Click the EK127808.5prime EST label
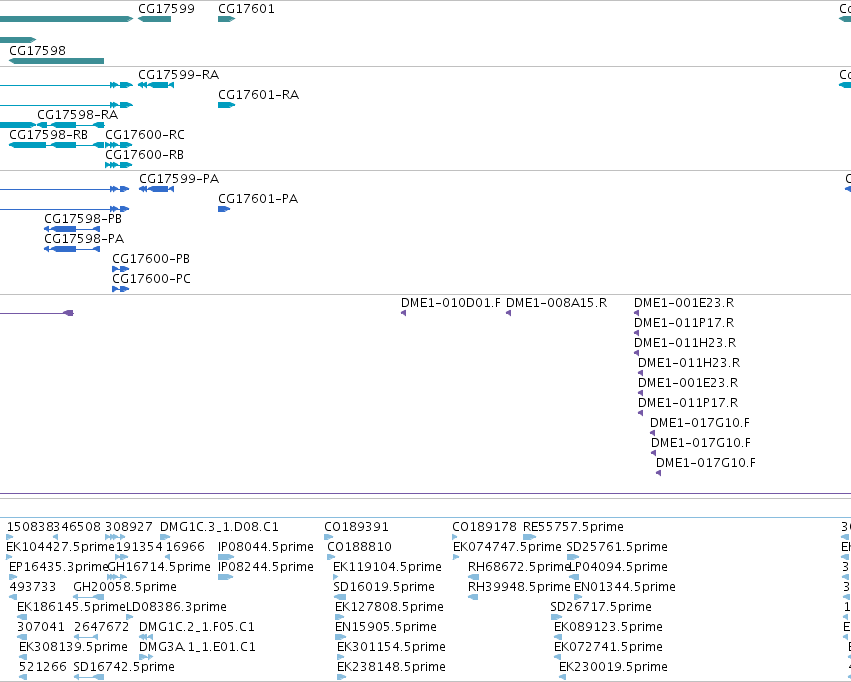Image resolution: width=851 pixels, height=682 pixels. (390, 607)
